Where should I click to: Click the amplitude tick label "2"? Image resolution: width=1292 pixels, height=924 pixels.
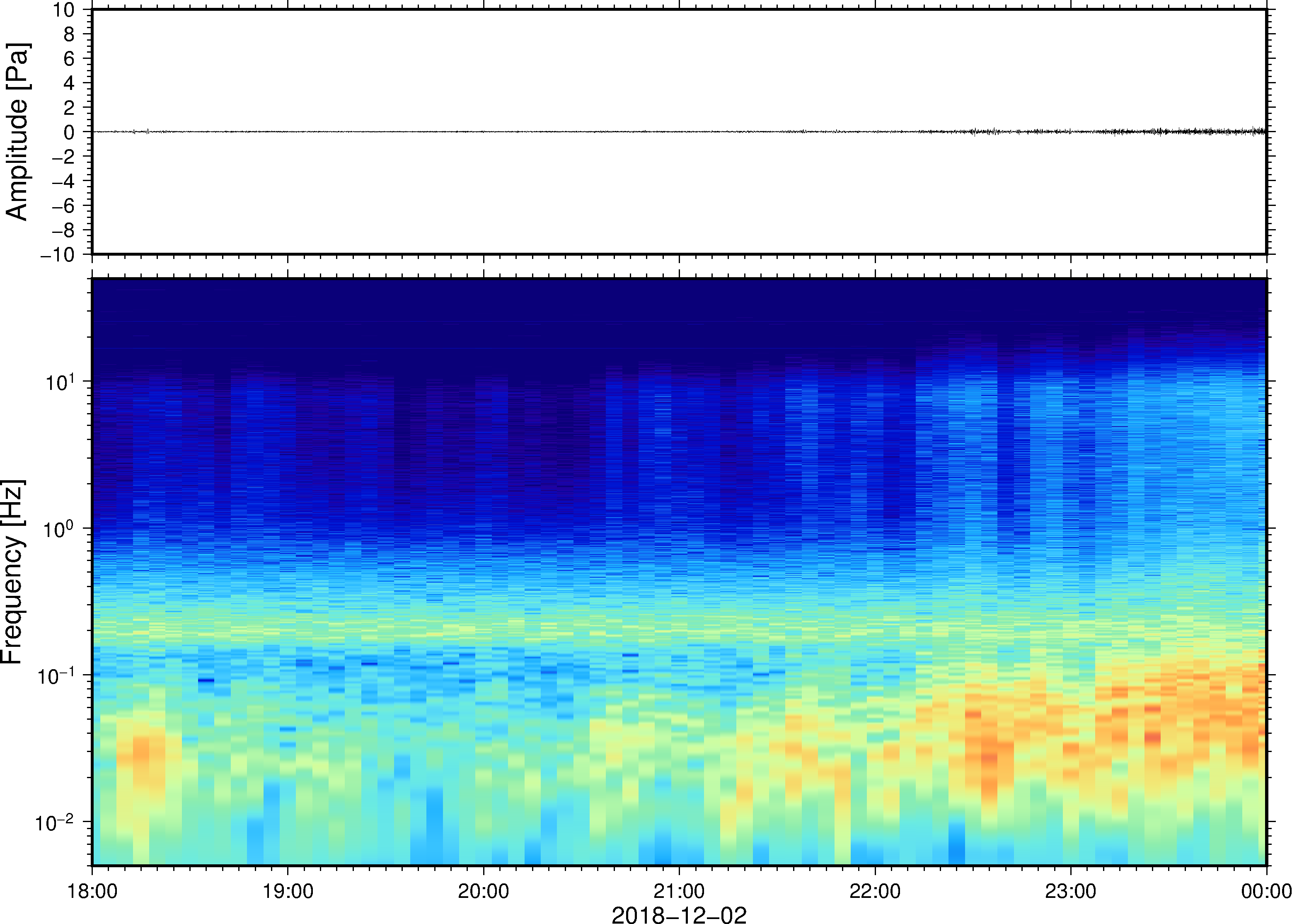click(x=70, y=108)
